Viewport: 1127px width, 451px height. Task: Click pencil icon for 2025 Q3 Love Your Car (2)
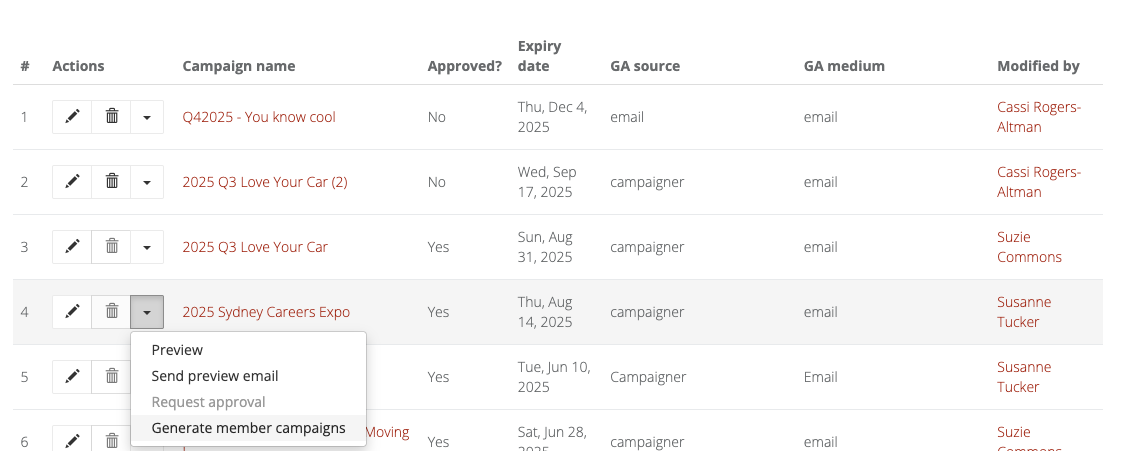coord(72,182)
